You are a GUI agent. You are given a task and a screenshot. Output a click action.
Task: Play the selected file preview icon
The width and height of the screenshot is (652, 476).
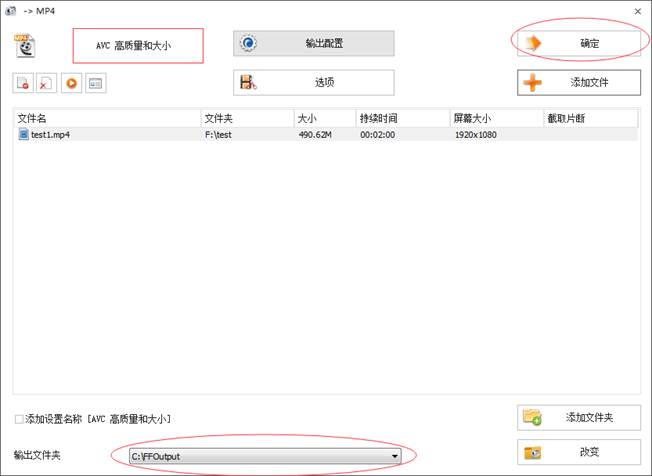(72, 83)
